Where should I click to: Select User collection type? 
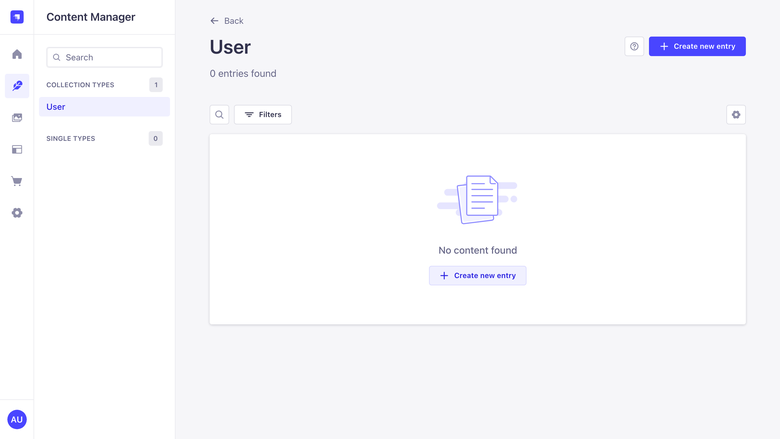[104, 107]
